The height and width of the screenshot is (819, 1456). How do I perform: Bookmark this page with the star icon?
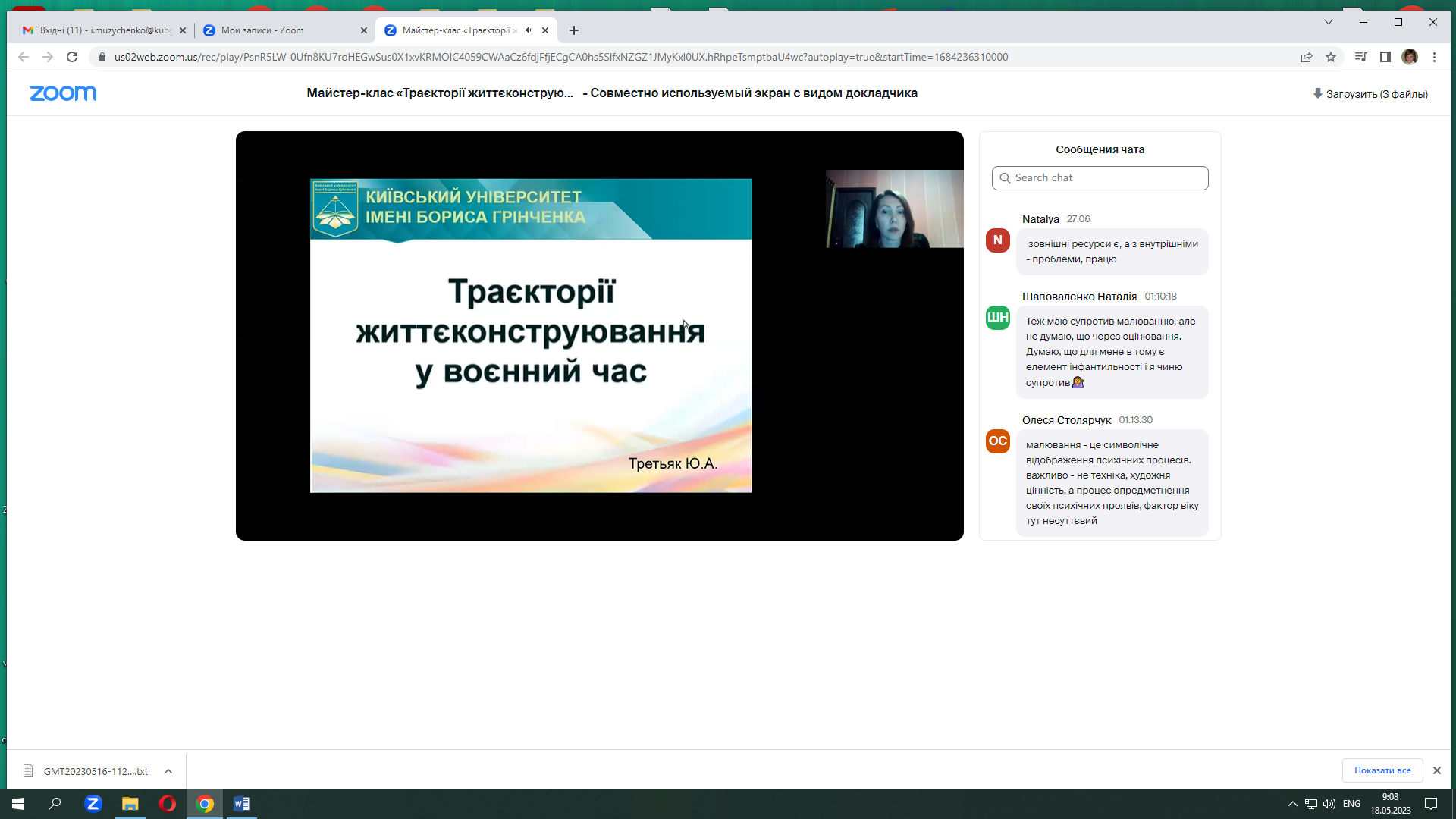(x=1332, y=57)
